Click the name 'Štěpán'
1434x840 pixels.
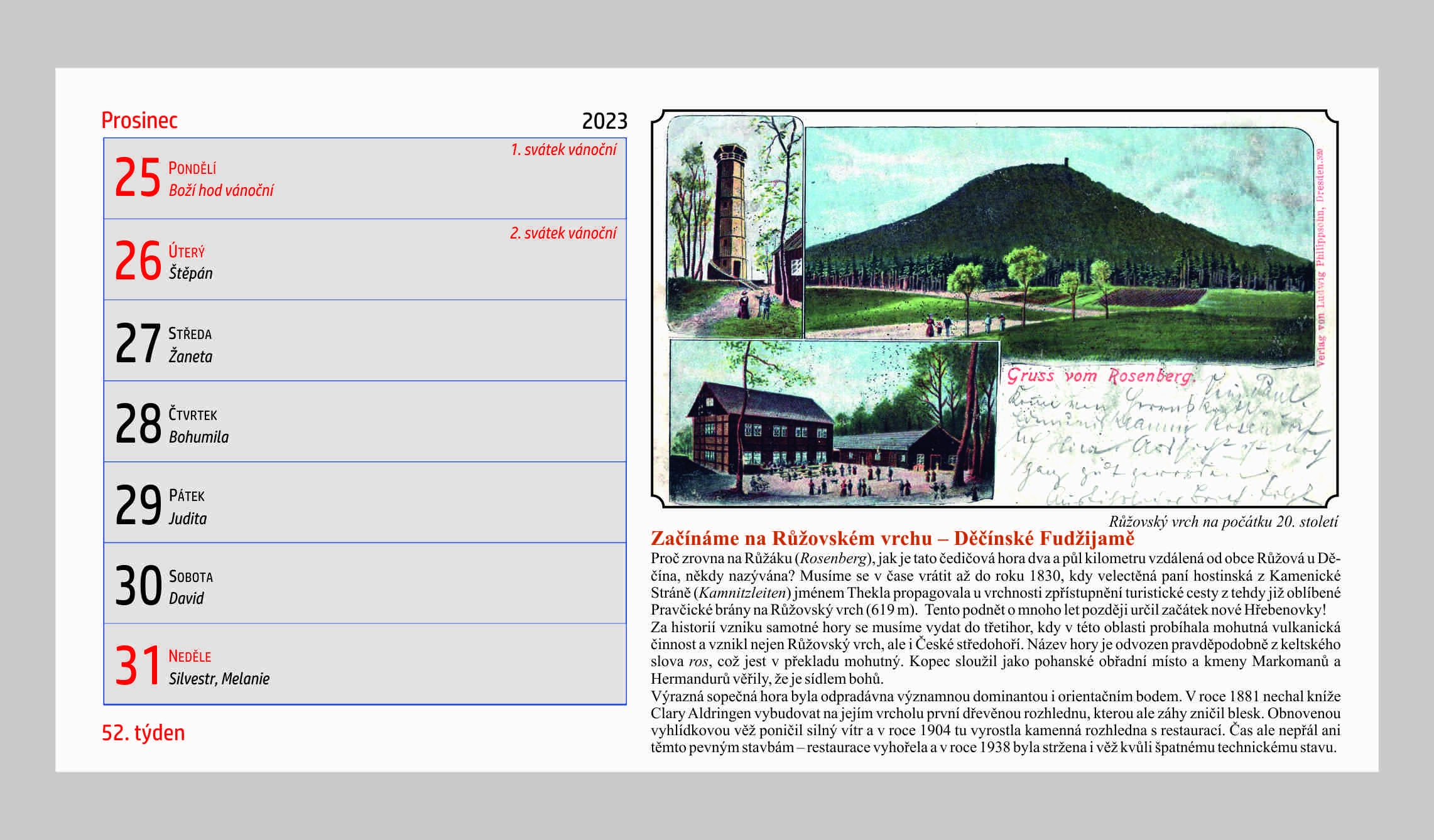[x=190, y=273]
